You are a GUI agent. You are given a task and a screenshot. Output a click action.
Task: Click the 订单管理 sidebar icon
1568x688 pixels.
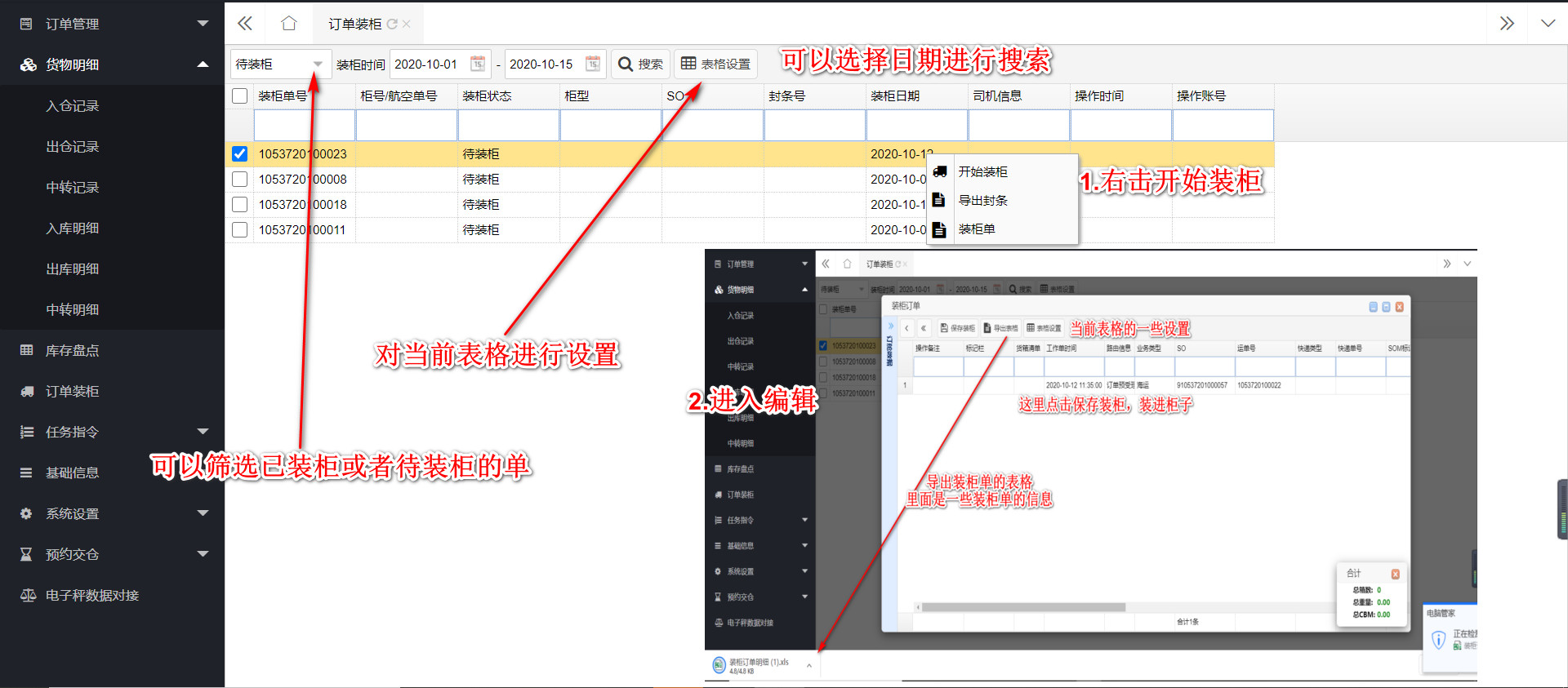click(x=26, y=24)
